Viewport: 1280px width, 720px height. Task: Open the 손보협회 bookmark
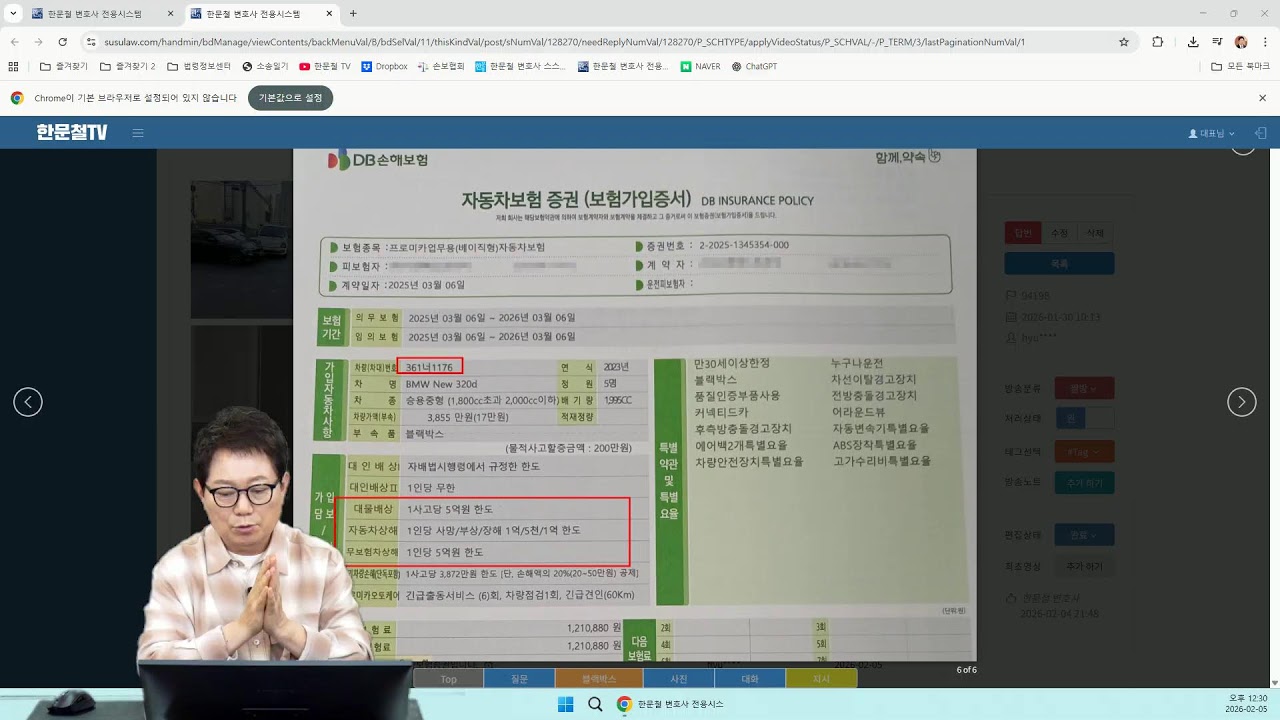tap(441, 66)
